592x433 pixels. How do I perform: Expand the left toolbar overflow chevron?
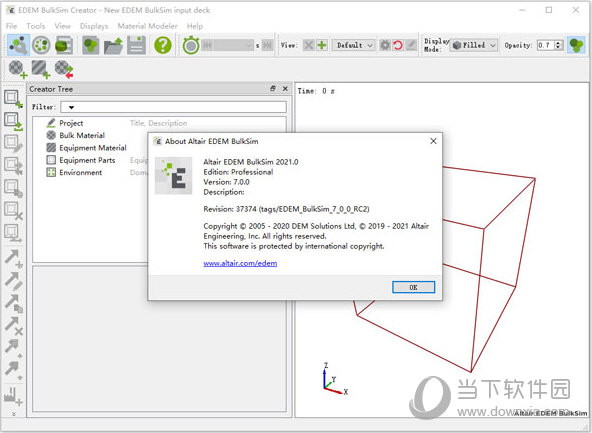(x=14, y=414)
